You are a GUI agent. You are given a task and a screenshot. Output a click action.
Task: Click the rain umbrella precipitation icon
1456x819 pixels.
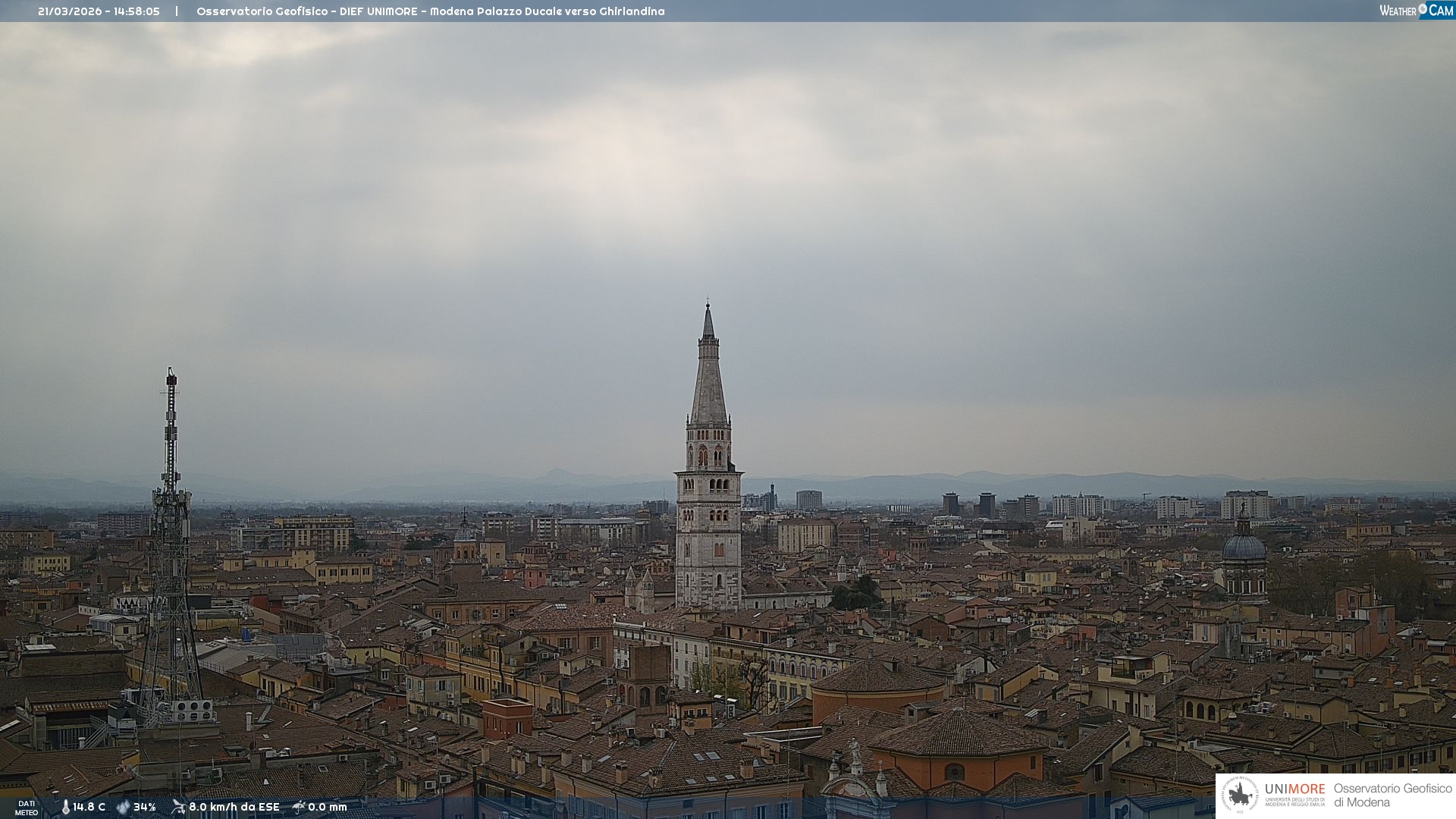(299, 807)
